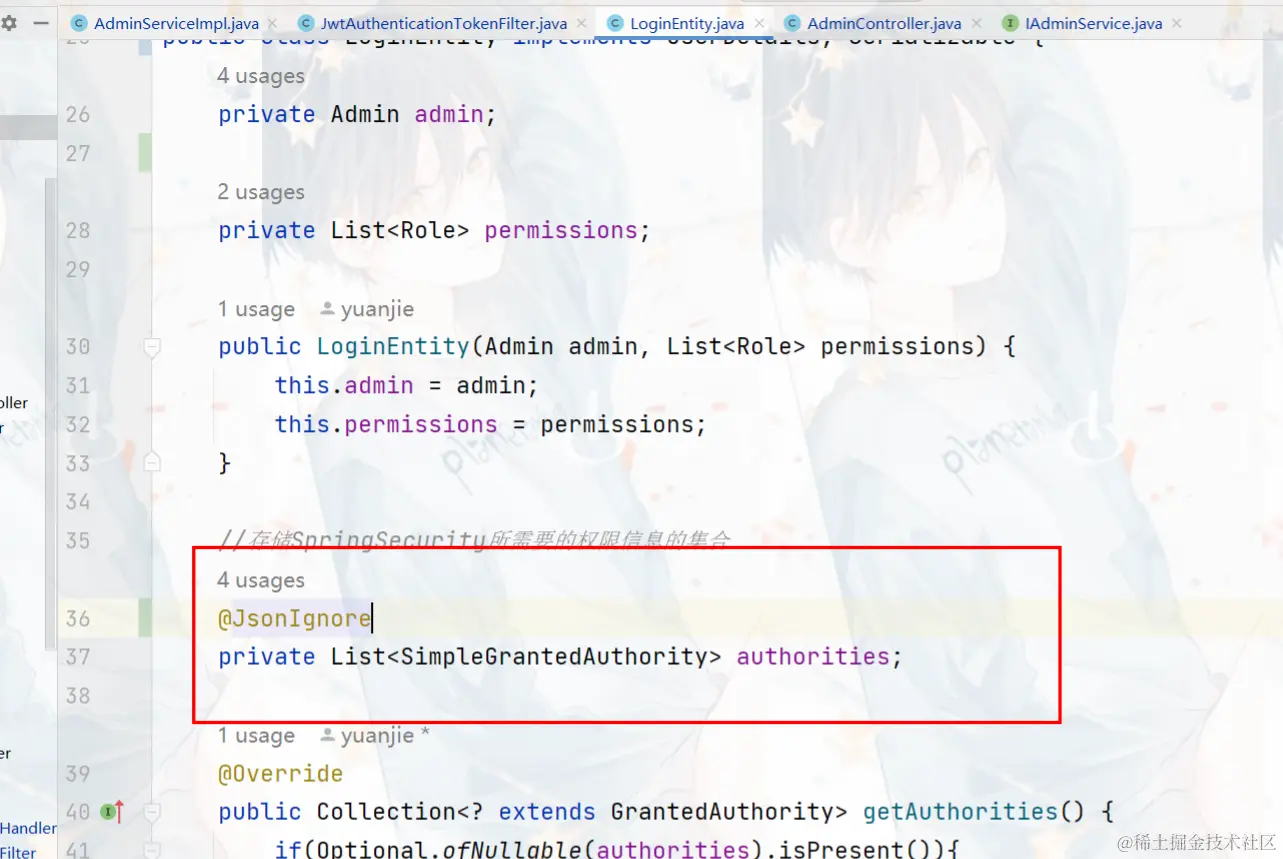1283x859 pixels.
Task: Click the getAuthorities method name
Action: [x=960, y=812]
